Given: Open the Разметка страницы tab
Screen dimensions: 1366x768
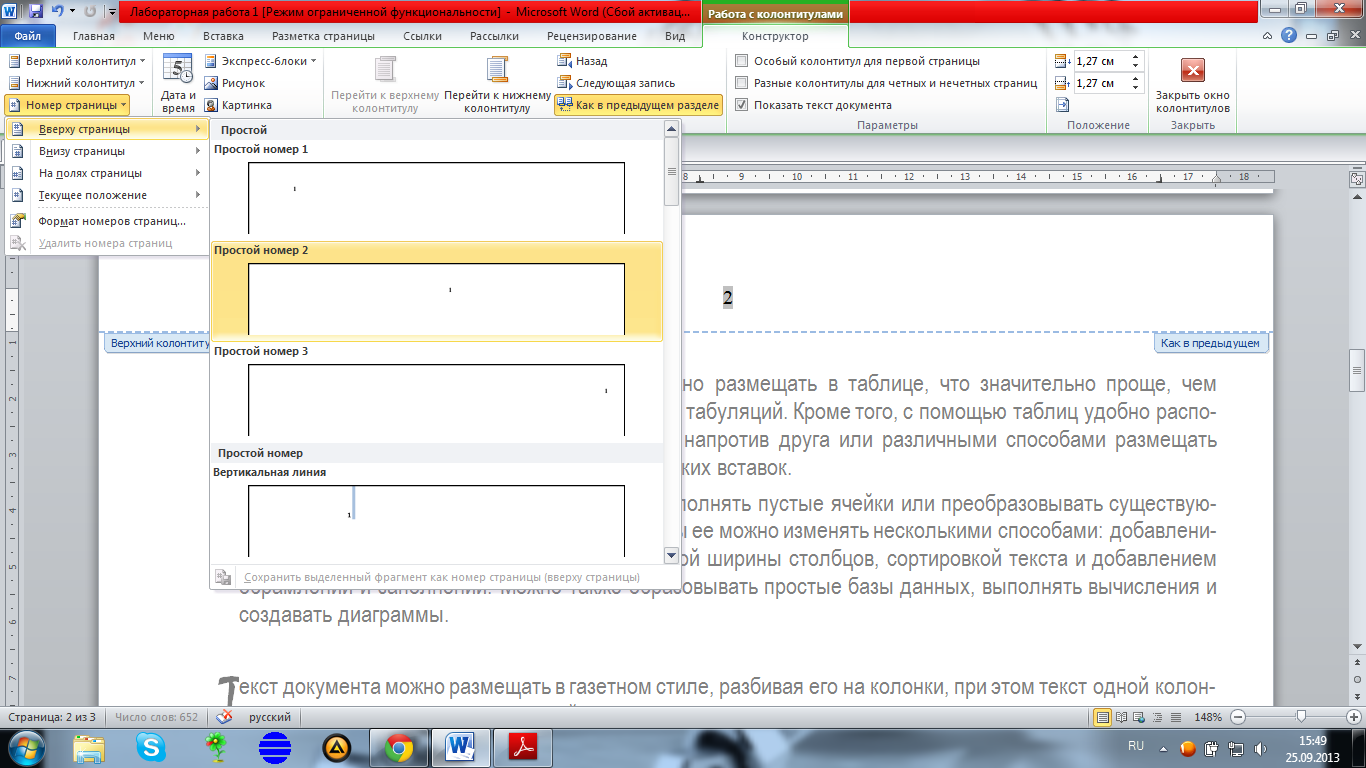Looking at the screenshot, I should tap(323, 36).
